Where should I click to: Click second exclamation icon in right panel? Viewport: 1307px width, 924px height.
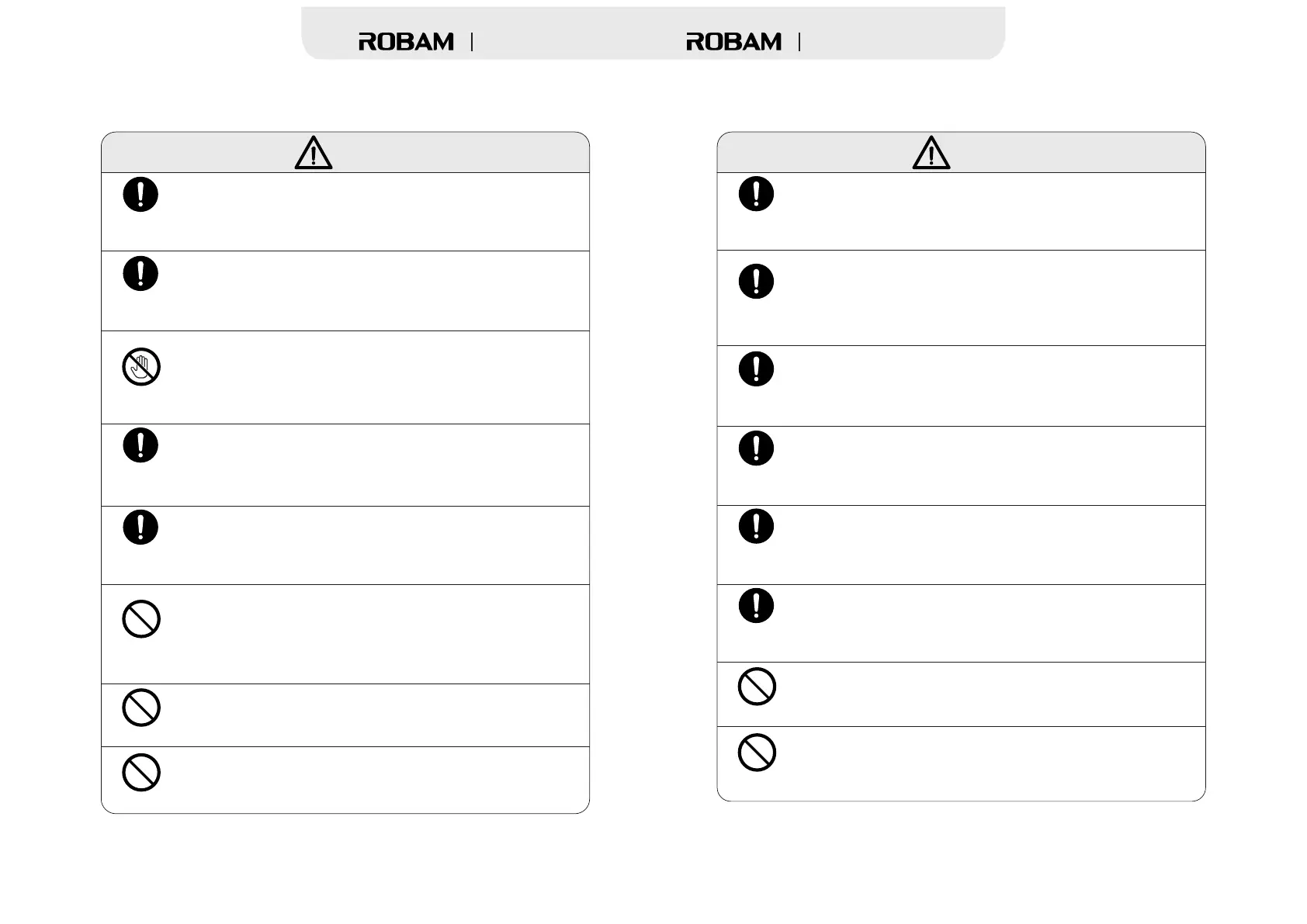click(756, 281)
